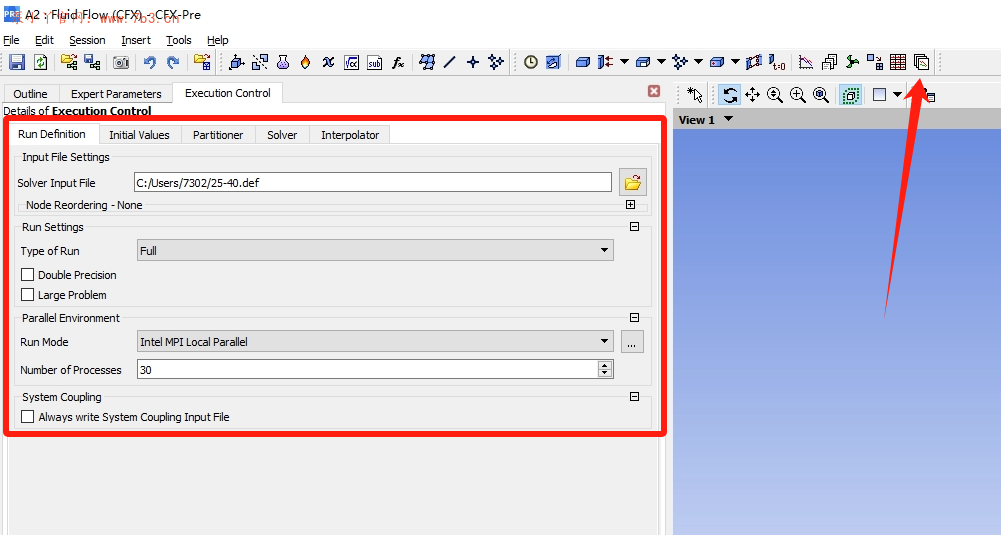The image size is (1001, 535).
Task: Click the Save Case toolbar icon
Action: [x=17, y=62]
